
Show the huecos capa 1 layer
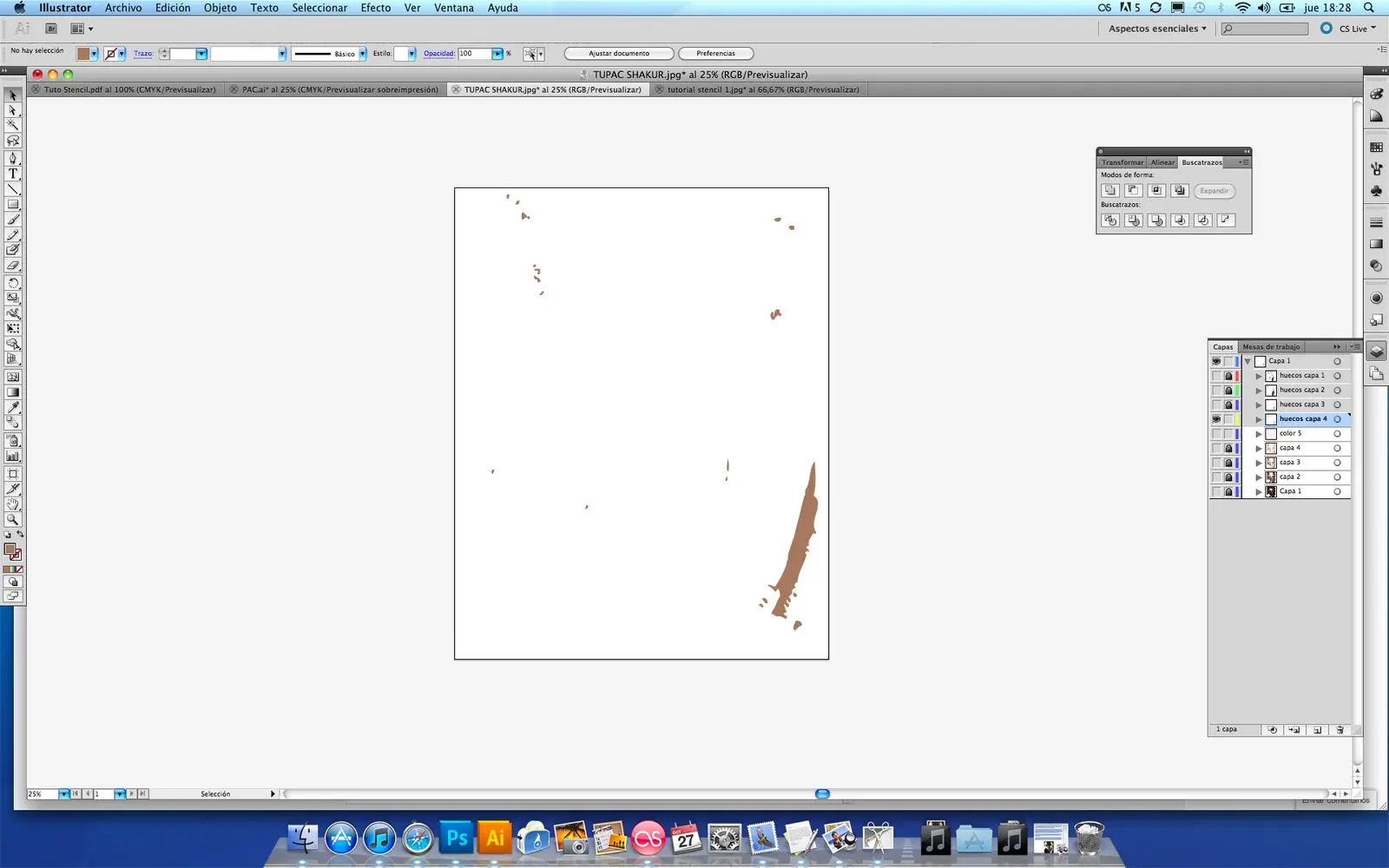click(x=1216, y=376)
